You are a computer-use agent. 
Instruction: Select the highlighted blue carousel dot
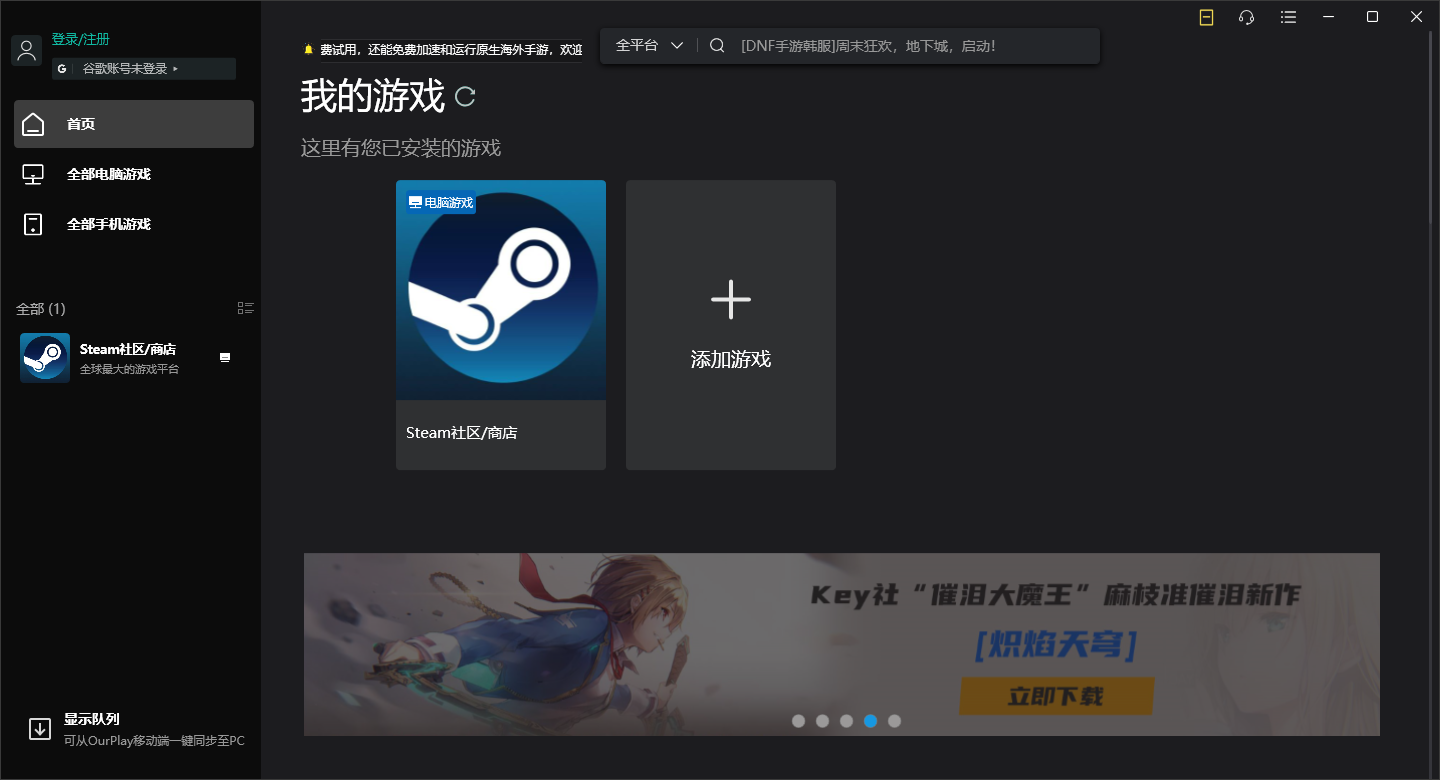[870, 721]
